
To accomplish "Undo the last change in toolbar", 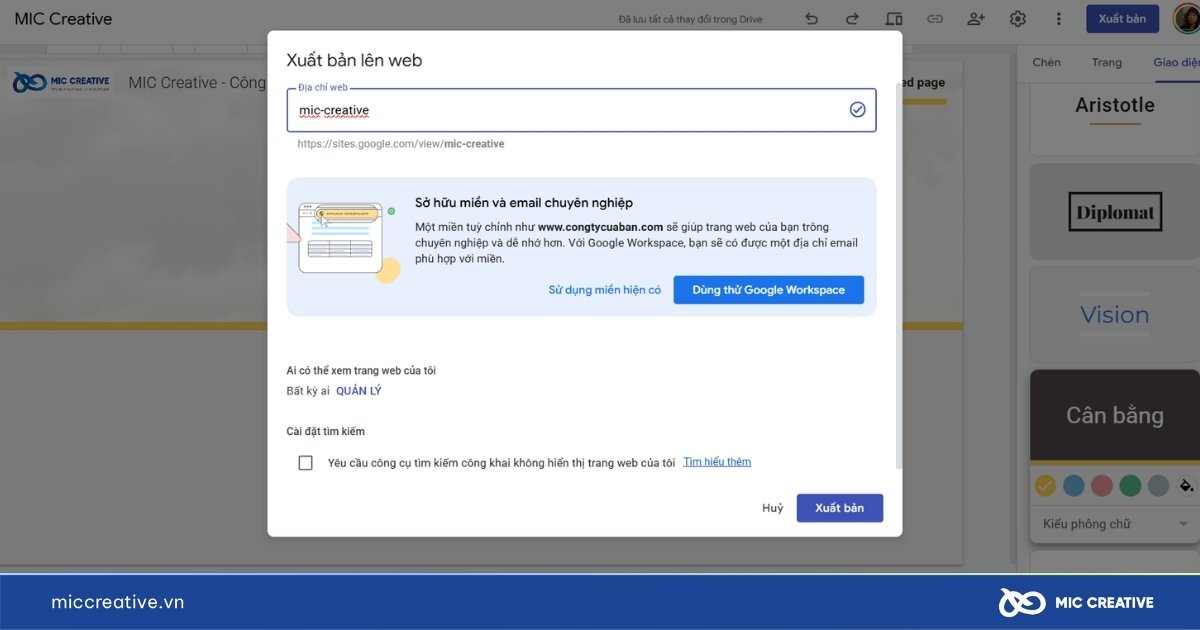I will pos(811,19).
